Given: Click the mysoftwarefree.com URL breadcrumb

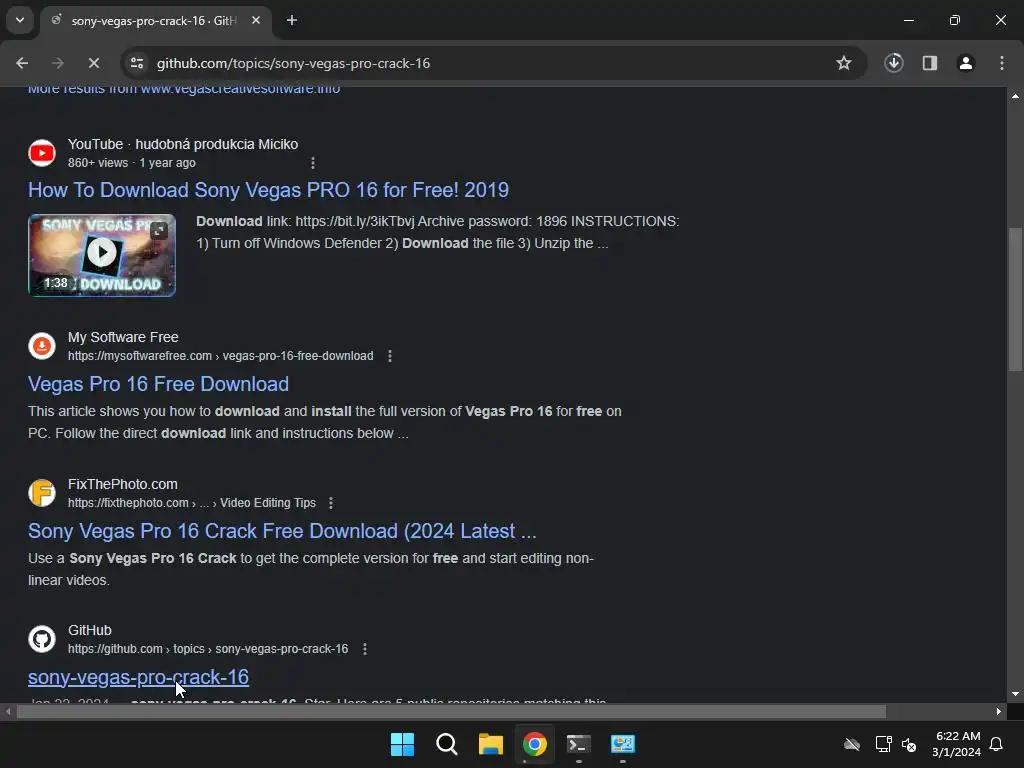Looking at the screenshot, I should [221, 356].
